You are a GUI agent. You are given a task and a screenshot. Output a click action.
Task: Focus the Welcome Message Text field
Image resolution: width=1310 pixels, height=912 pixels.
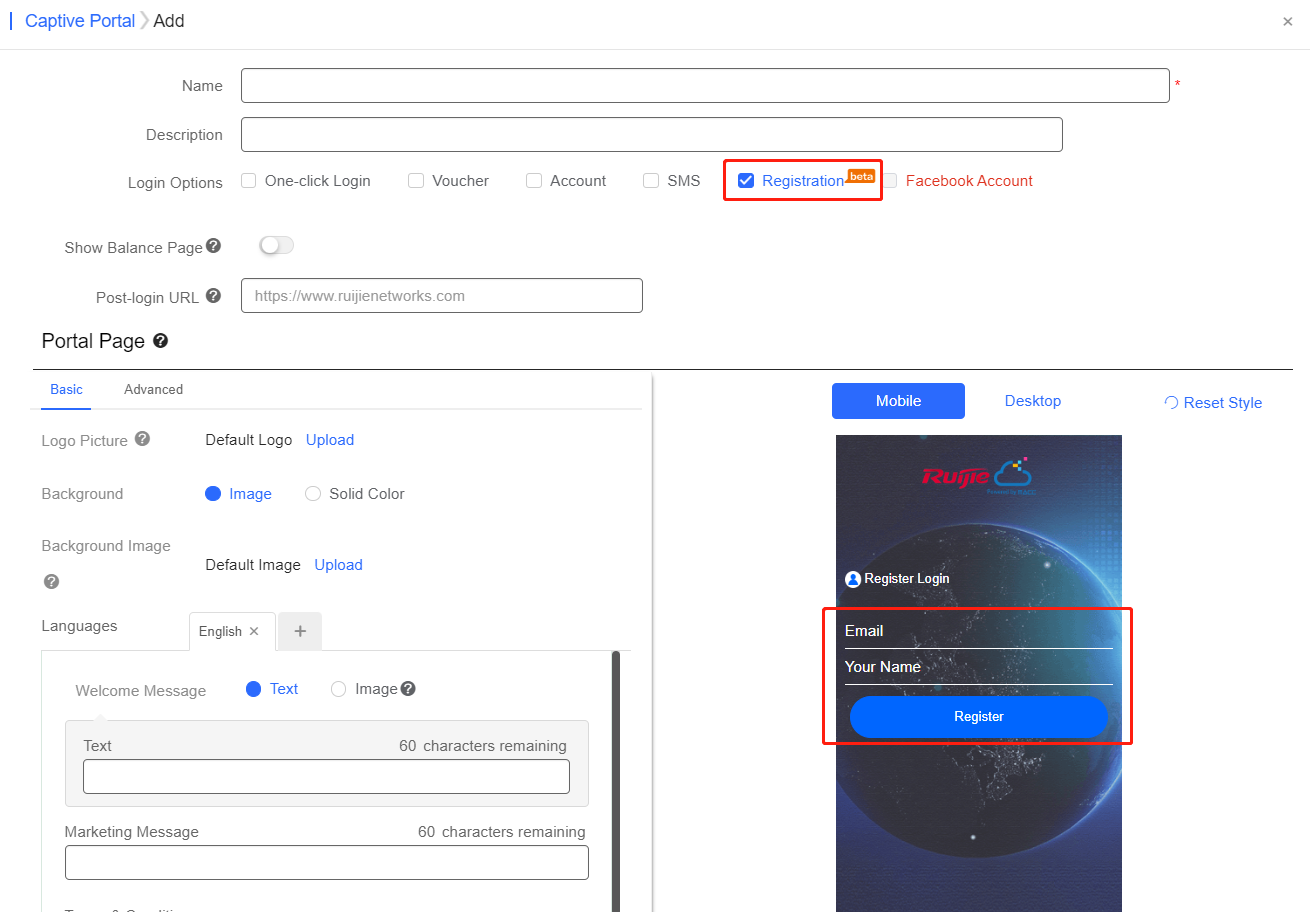click(x=326, y=777)
